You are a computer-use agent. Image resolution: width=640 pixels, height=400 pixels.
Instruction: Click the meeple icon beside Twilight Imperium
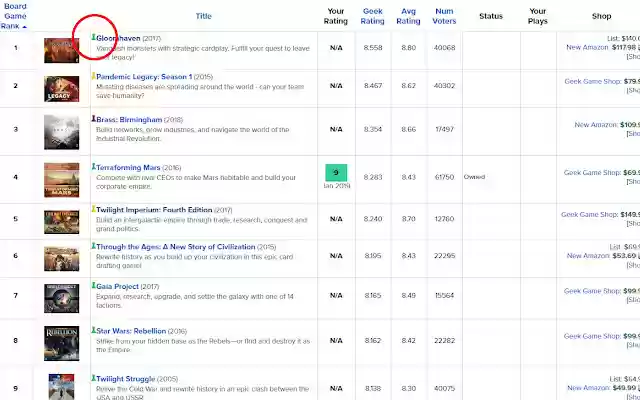(x=93, y=209)
